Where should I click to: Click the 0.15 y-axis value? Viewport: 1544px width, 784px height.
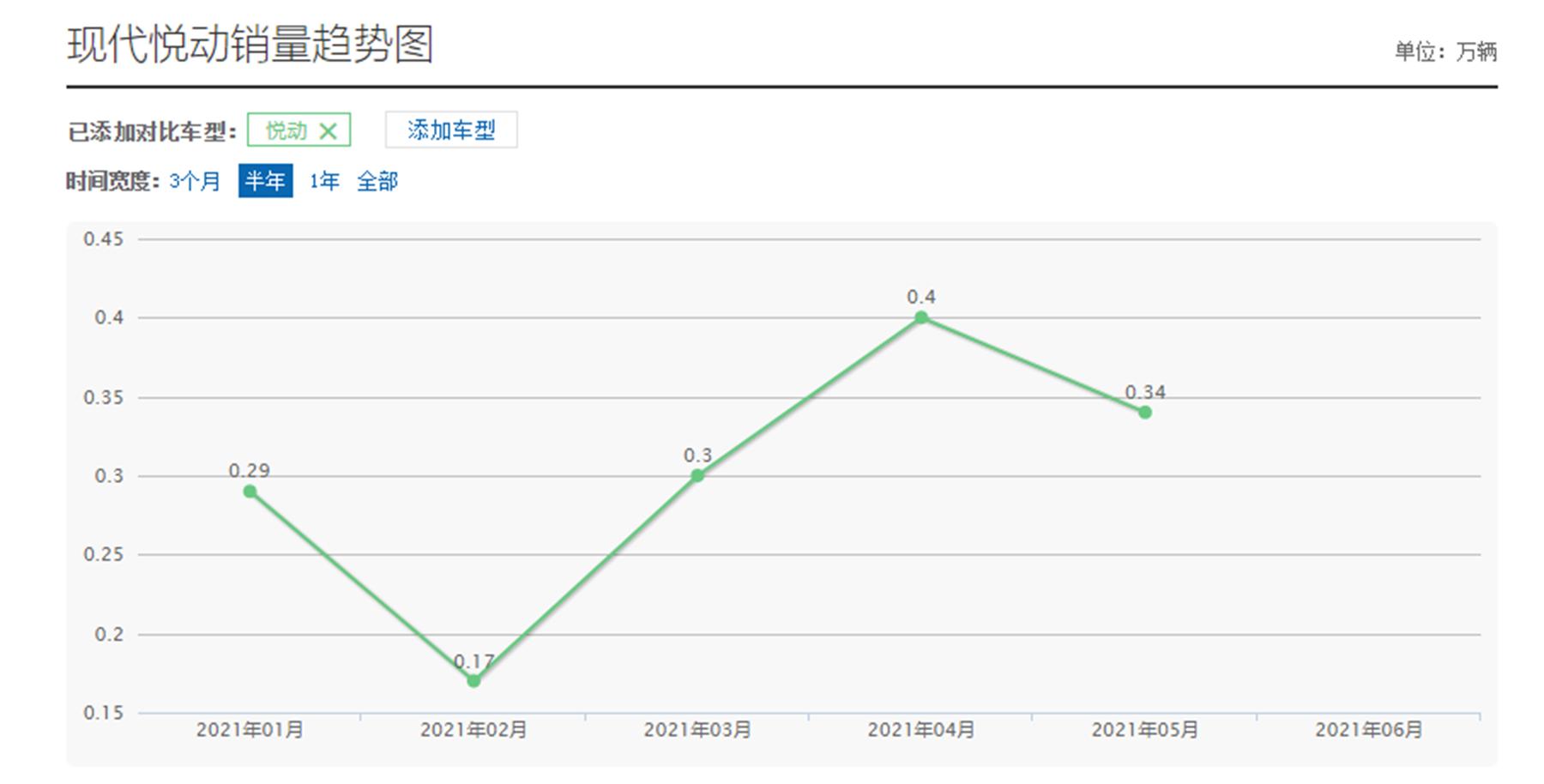[104, 714]
